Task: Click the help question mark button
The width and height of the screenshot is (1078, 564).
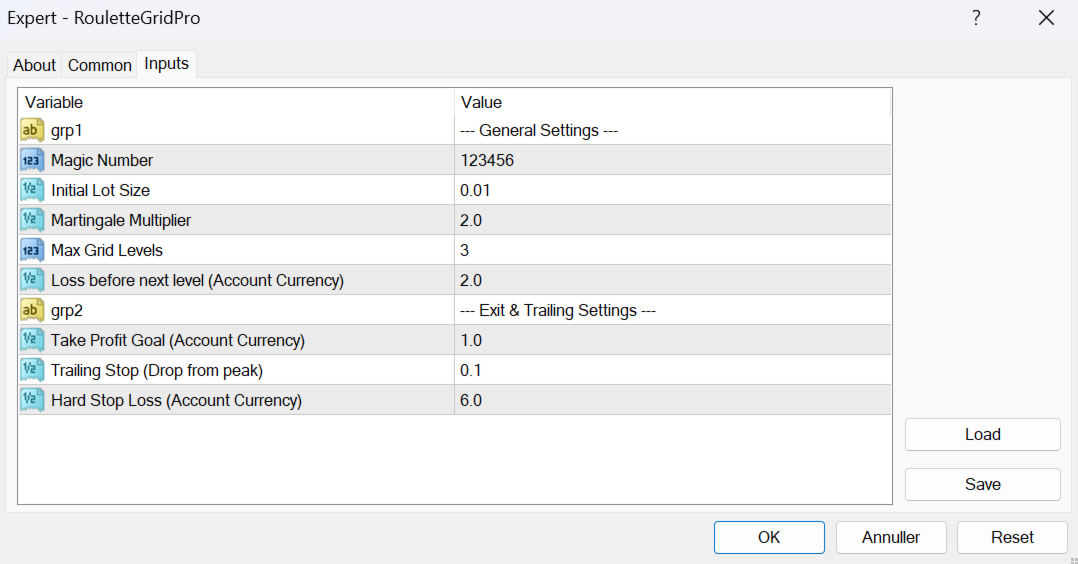Action: pyautogui.click(x=976, y=18)
